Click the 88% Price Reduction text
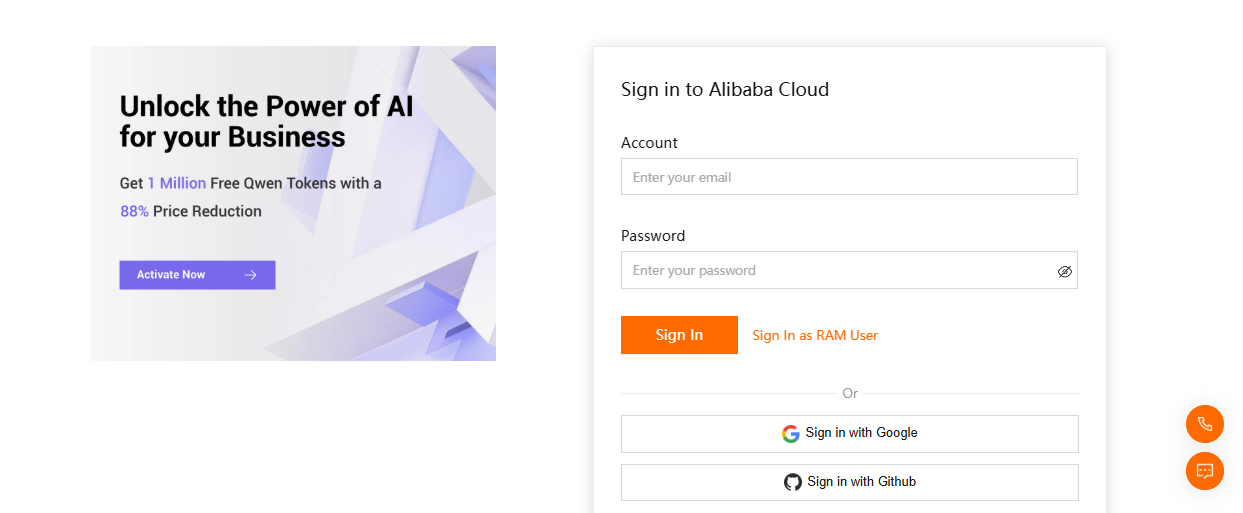Viewport: 1243px width, 513px height. point(191,211)
